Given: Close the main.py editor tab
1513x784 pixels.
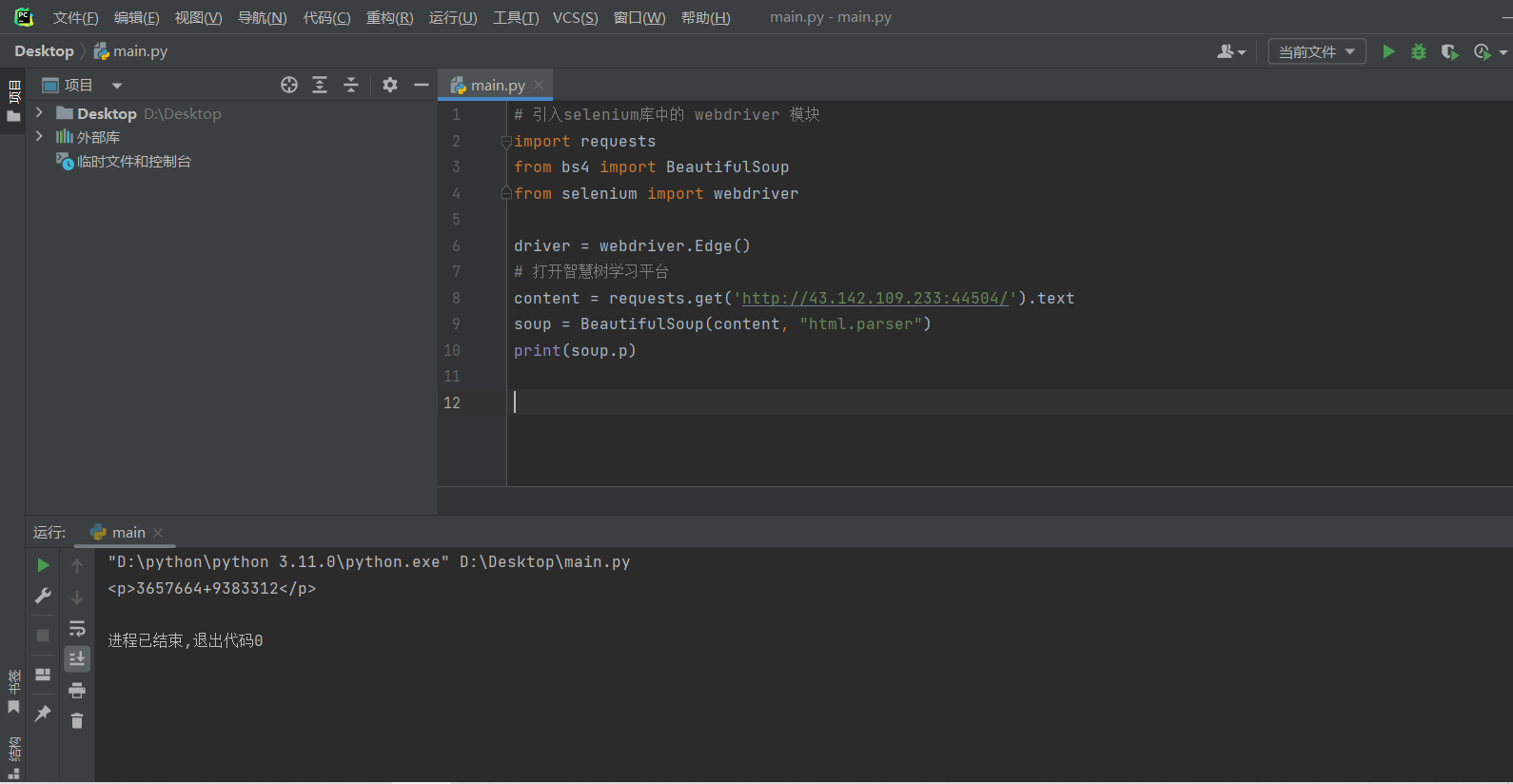Looking at the screenshot, I should click(x=539, y=85).
